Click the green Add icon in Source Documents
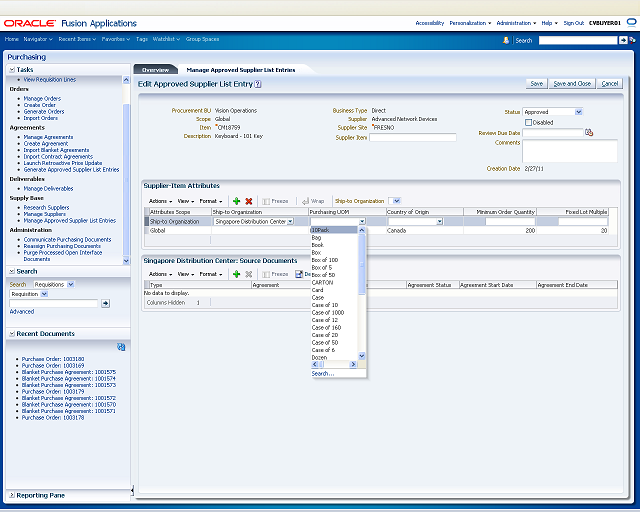The width and height of the screenshot is (640, 512). [236, 274]
